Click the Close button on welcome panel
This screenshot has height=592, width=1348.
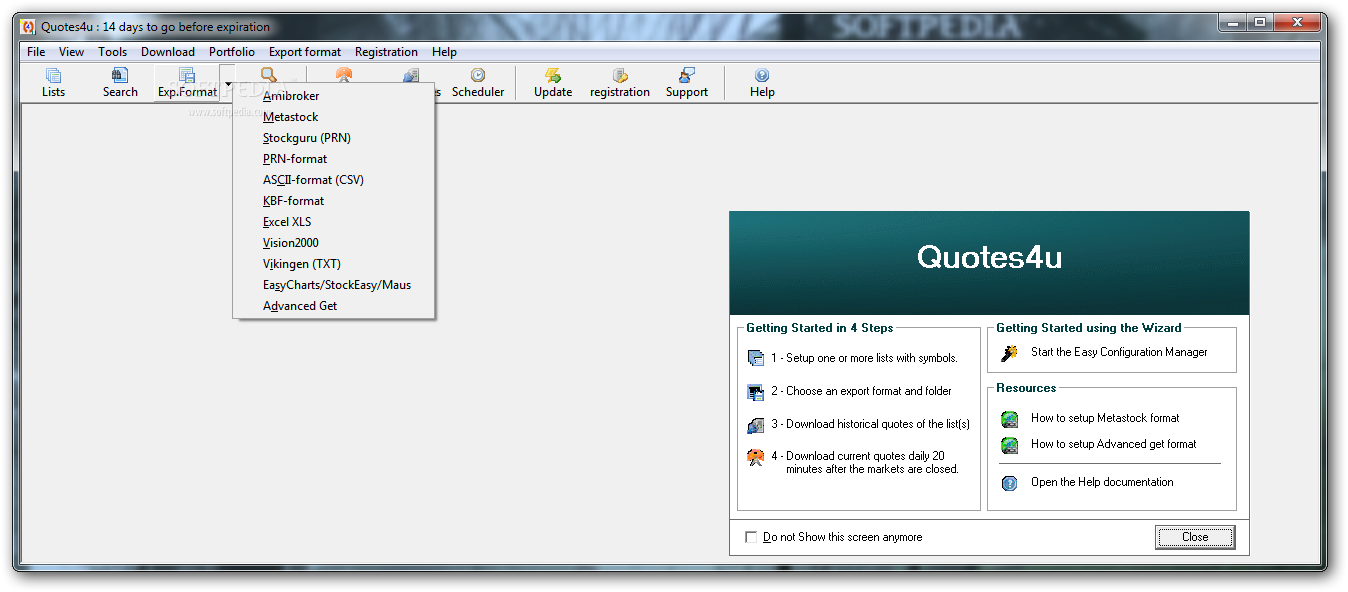(1195, 537)
